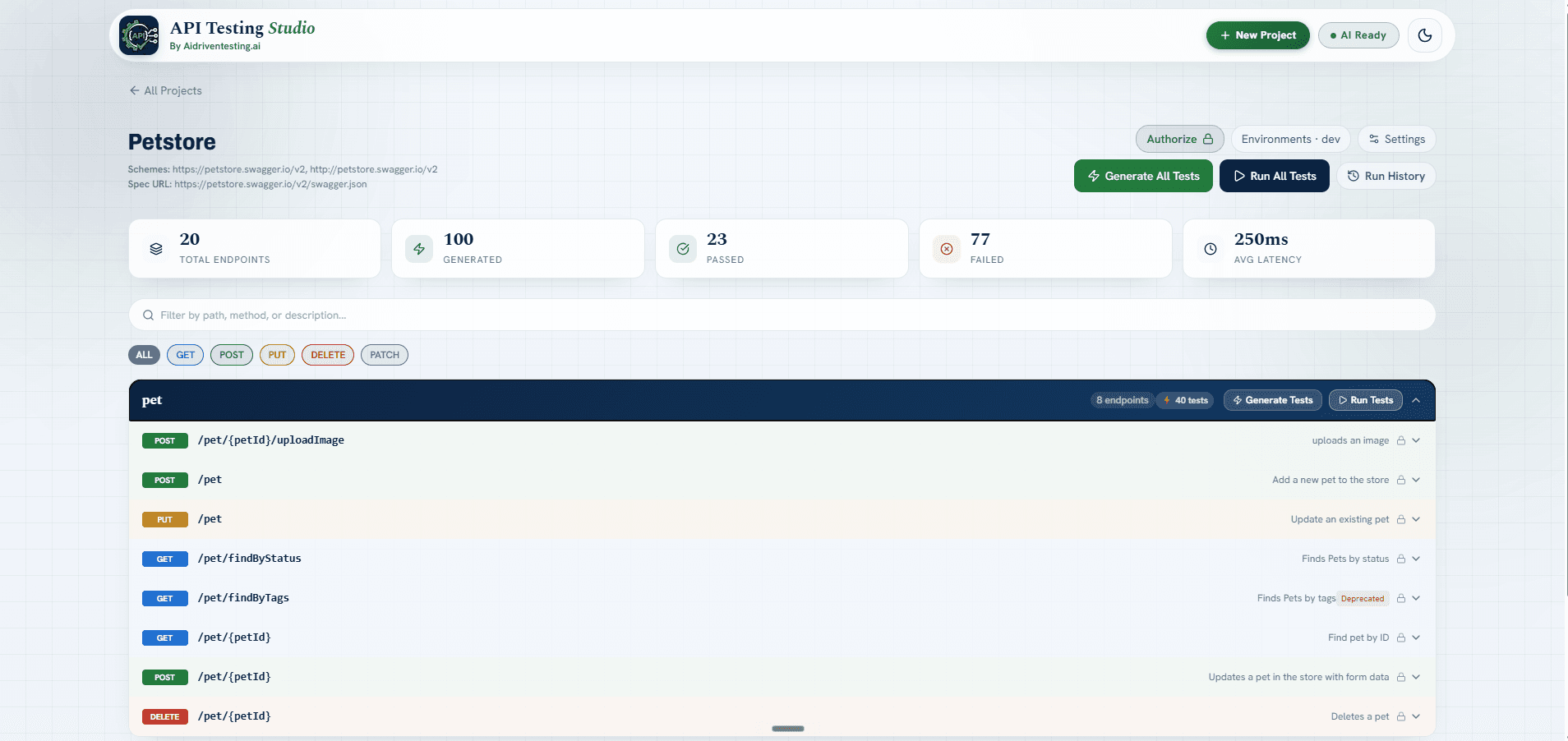This screenshot has width=1568, height=741.
Task: Expand the uploadImage endpoint row chevron
Action: click(x=1416, y=440)
